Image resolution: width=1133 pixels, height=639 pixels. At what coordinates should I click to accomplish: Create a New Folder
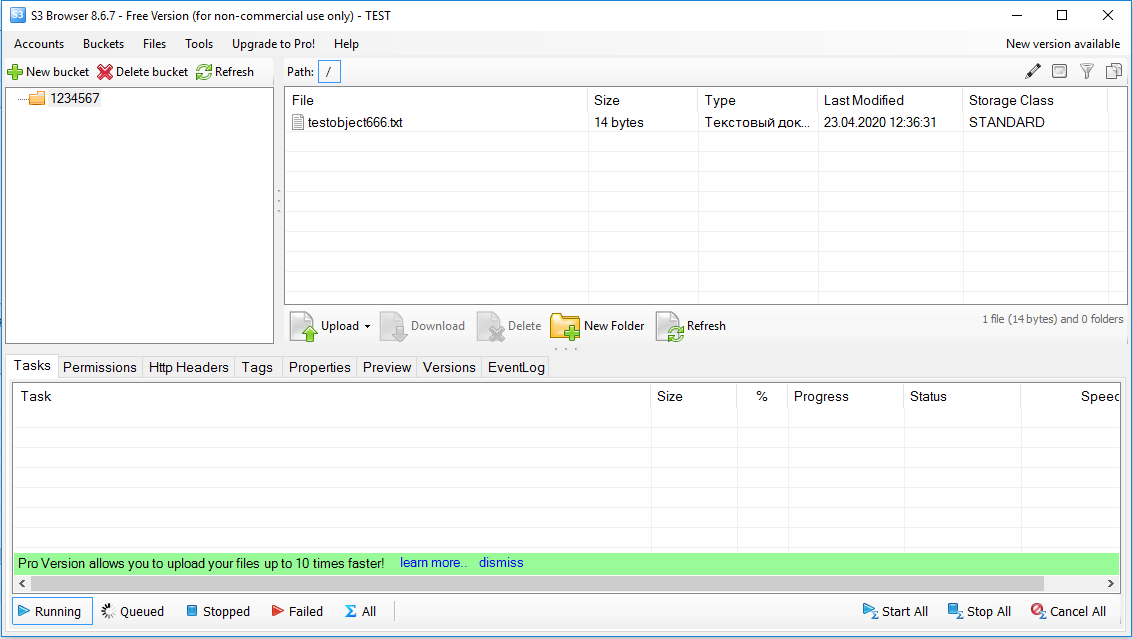coord(597,326)
